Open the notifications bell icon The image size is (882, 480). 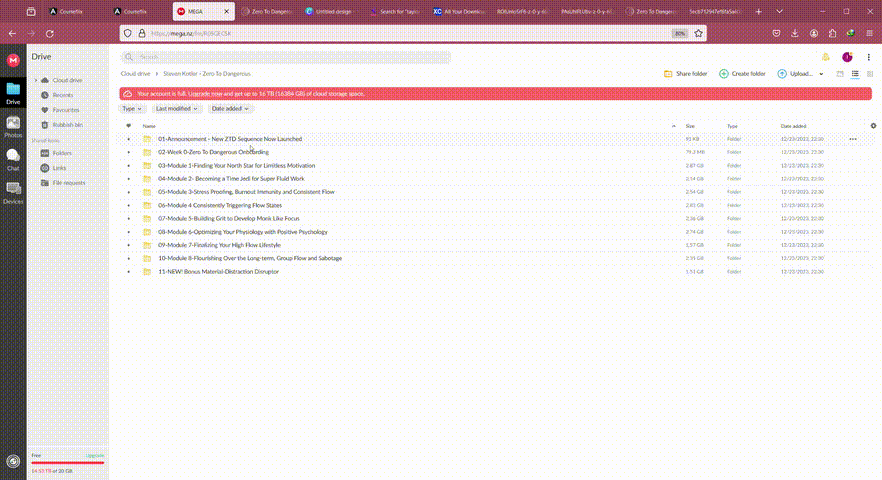click(825, 57)
